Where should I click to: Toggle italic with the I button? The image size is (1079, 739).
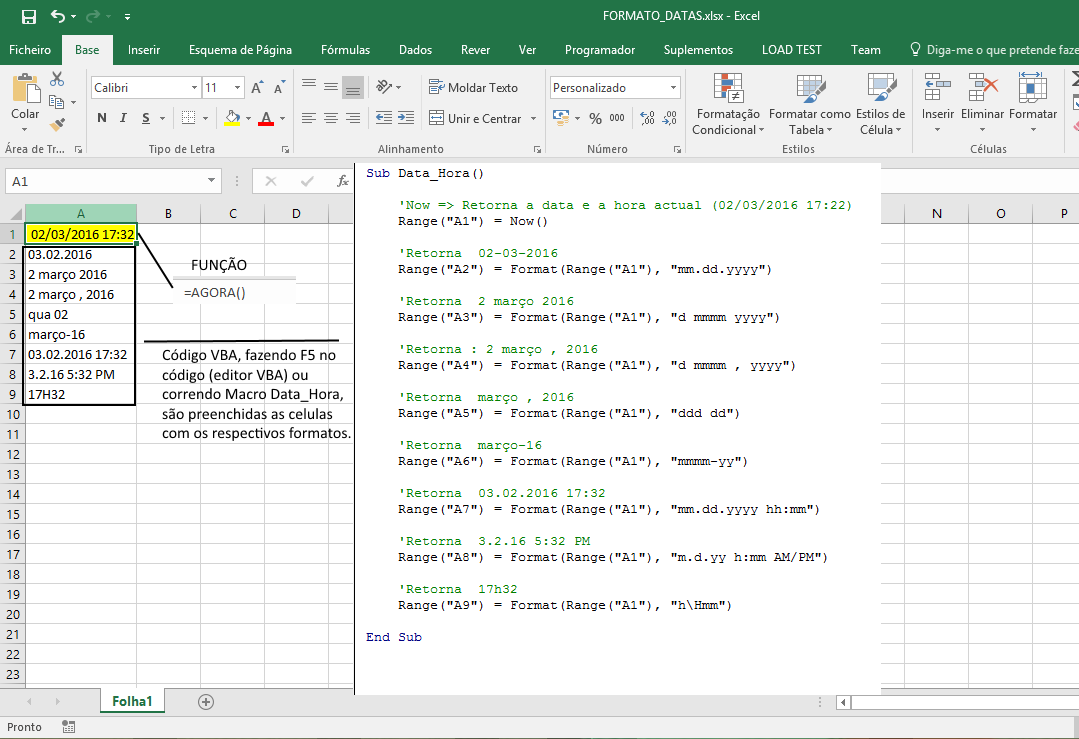click(123, 118)
